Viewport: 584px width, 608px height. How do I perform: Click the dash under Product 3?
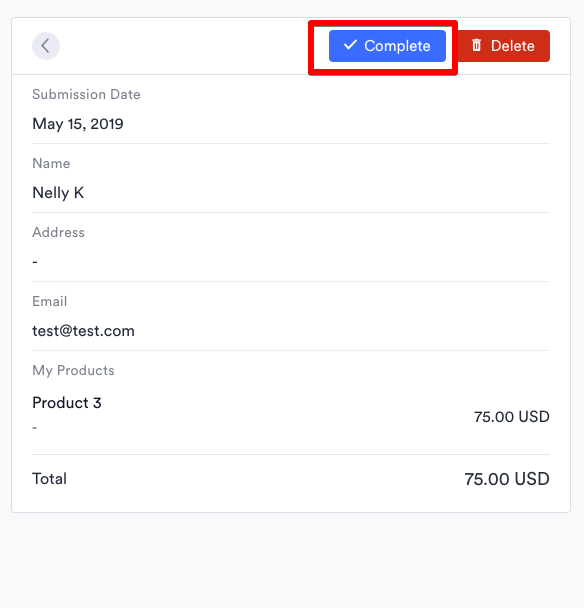point(35,427)
